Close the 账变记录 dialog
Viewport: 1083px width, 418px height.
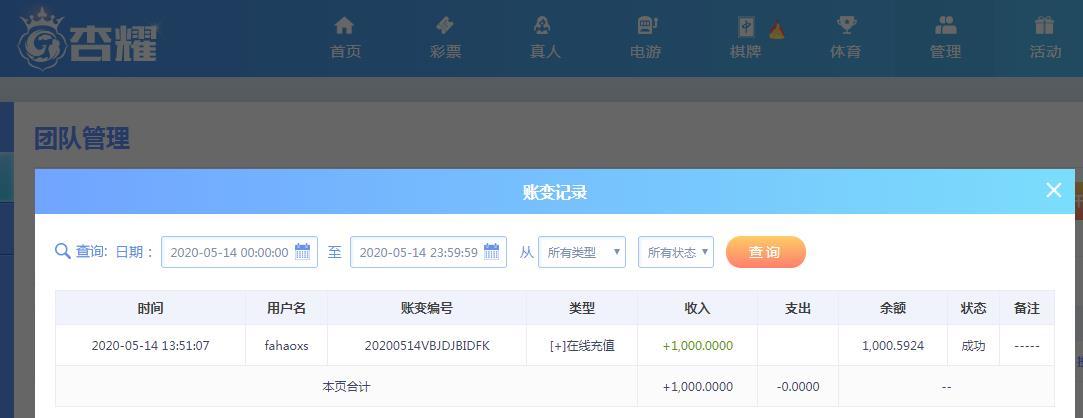click(1053, 190)
